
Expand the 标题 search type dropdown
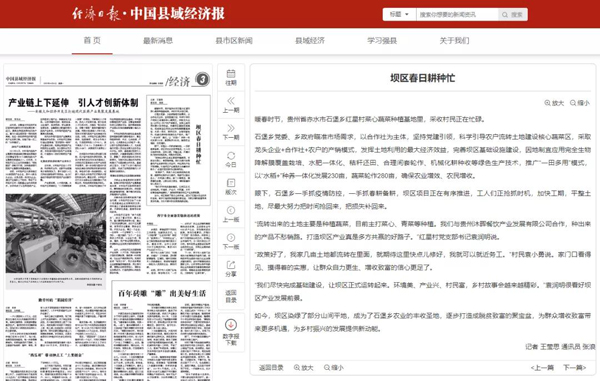click(399, 15)
